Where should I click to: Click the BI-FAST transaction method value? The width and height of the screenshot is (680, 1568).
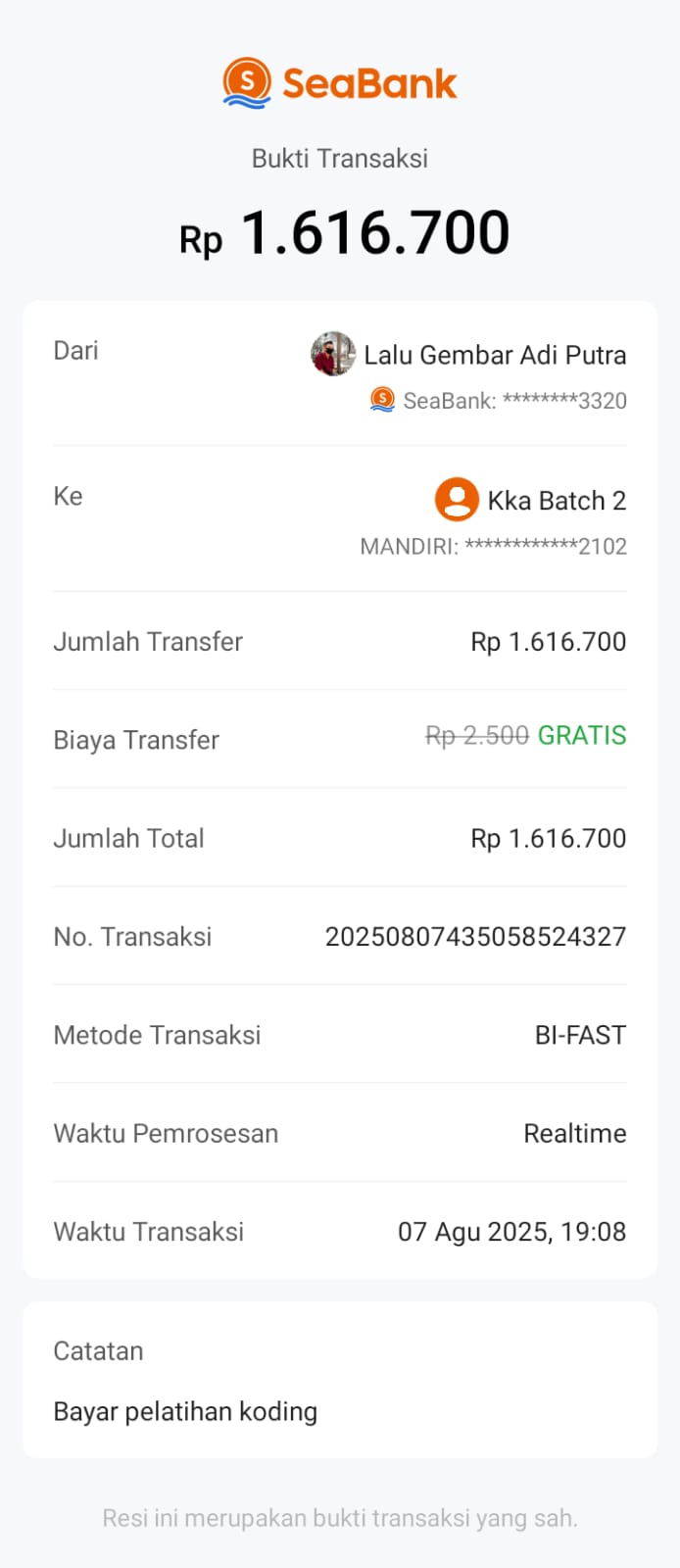click(x=580, y=1035)
